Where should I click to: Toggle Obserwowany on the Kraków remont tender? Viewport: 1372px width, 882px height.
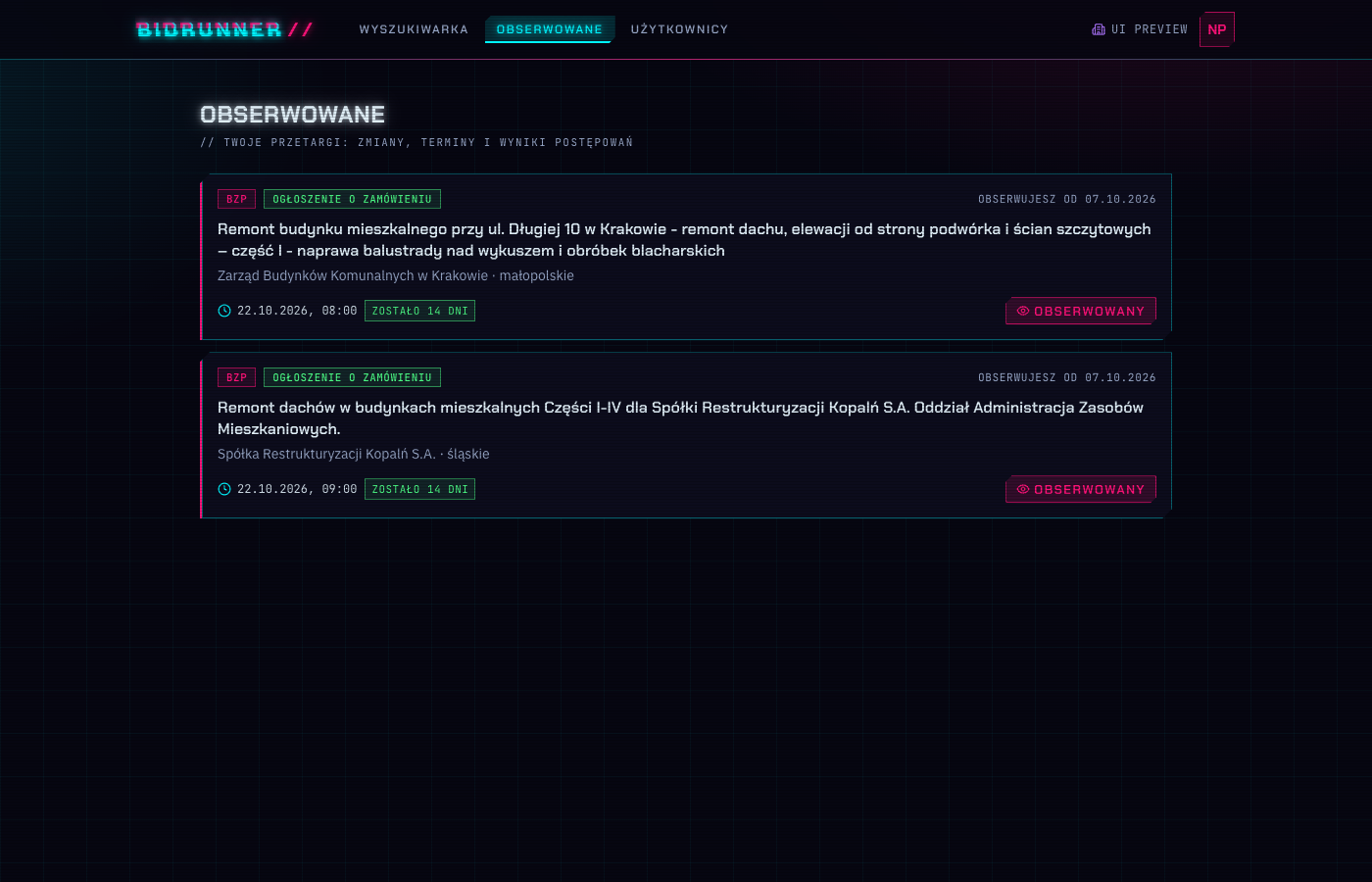[x=1081, y=311]
